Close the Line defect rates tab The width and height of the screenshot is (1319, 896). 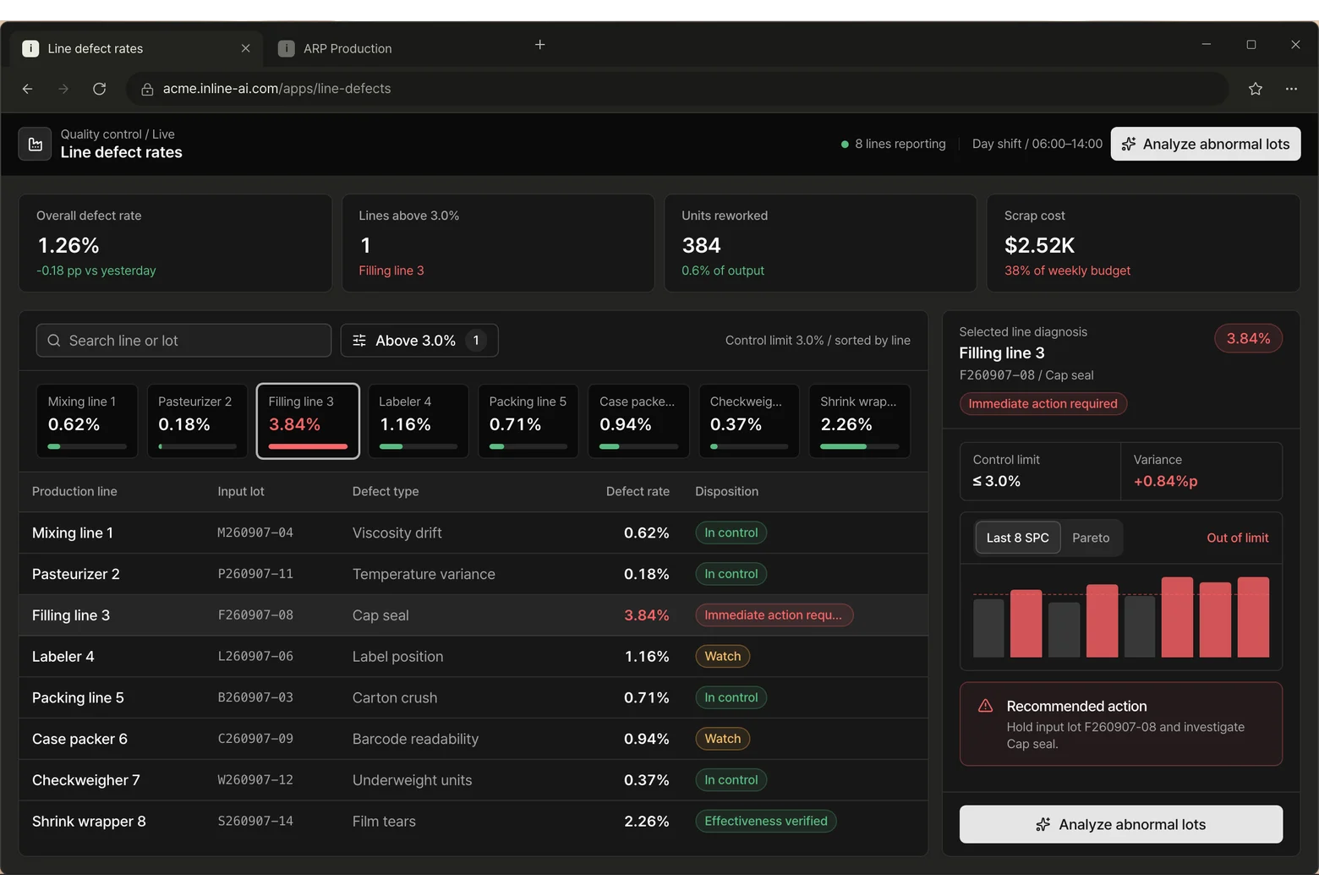[x=246, y=49]
